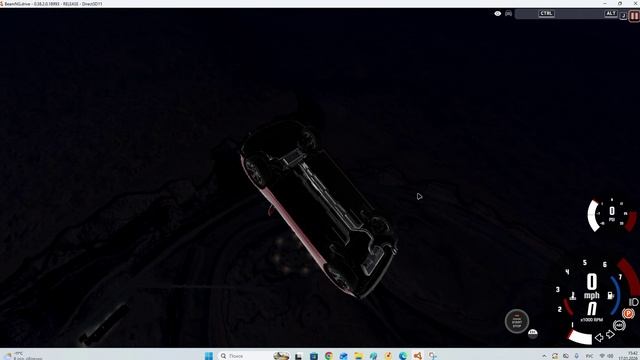Image resolution: width=640 pixels, height=360 pixels.
Task: Open File Explorer from the taskbar
Action: click(358, 356)
